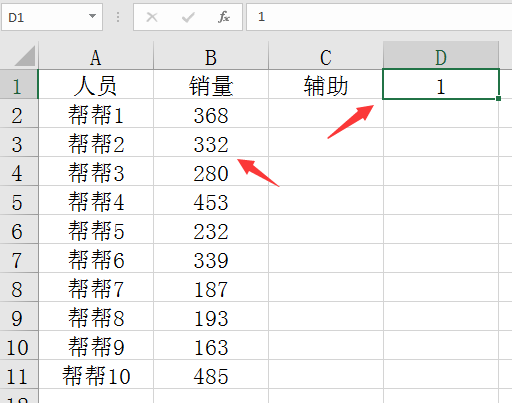Click the fill handle of cell D1
The height and width of the screenshot is (403, 512).
(498, 98)
